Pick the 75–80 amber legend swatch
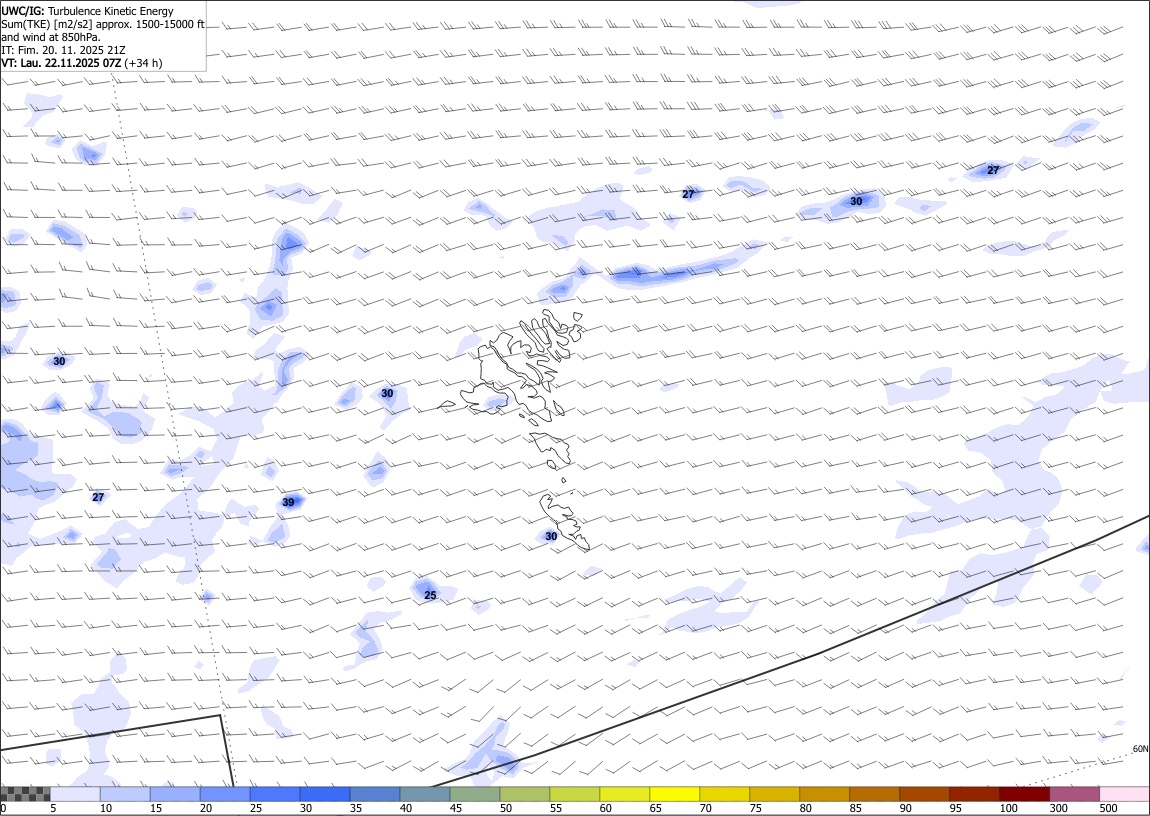1150x816 pixels. pyautogui.click(x=774, y=794)
